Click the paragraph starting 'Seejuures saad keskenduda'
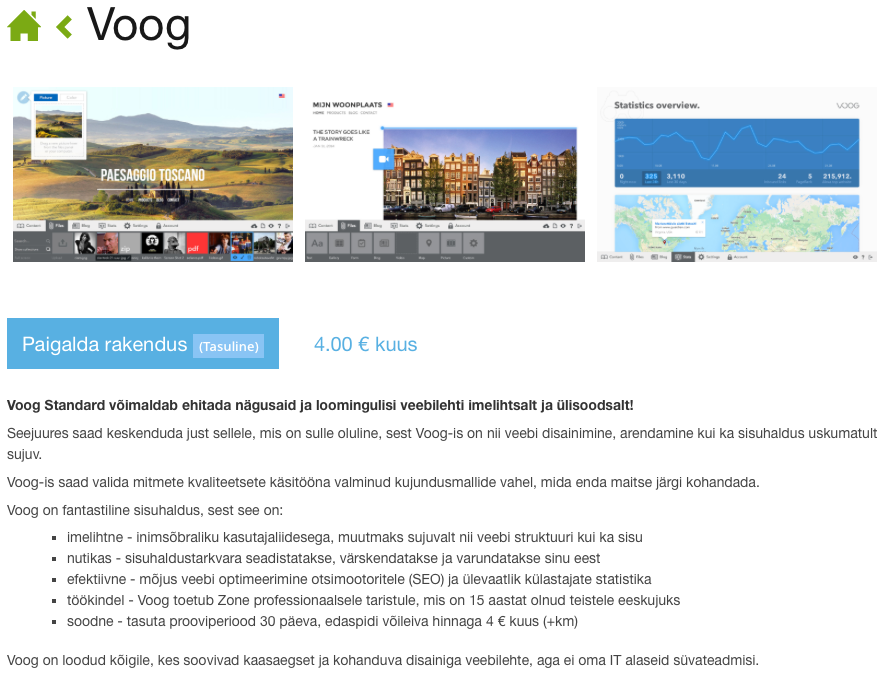 click(442, 444)
